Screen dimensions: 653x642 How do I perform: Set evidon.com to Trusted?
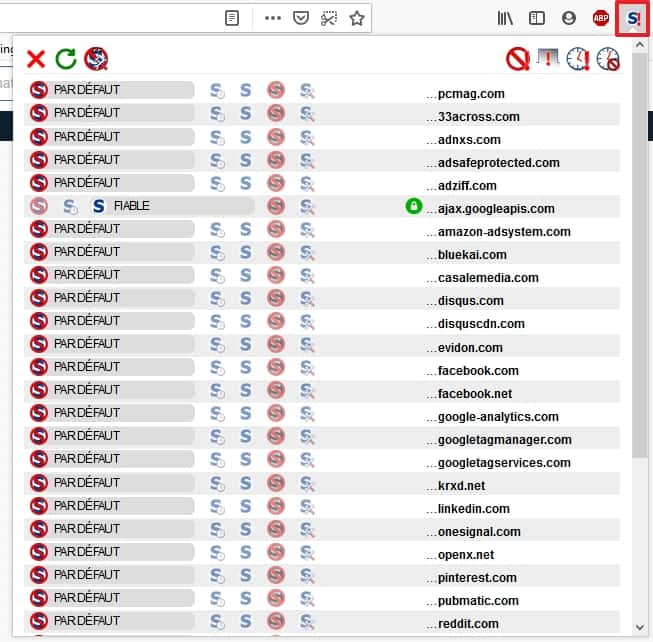(245, 344)
